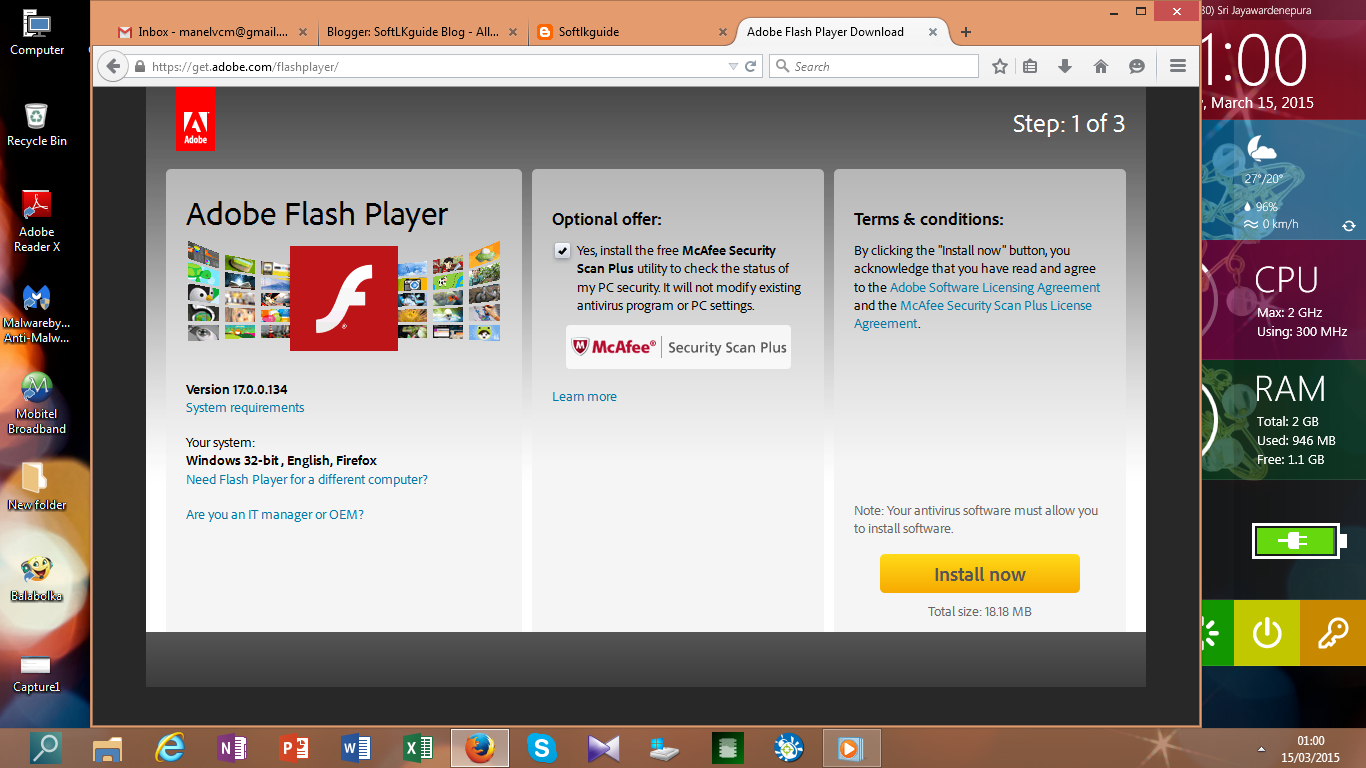1366x768 pixels.
Task: Select the Recycle Bin desktop icon
Action: 37,125
